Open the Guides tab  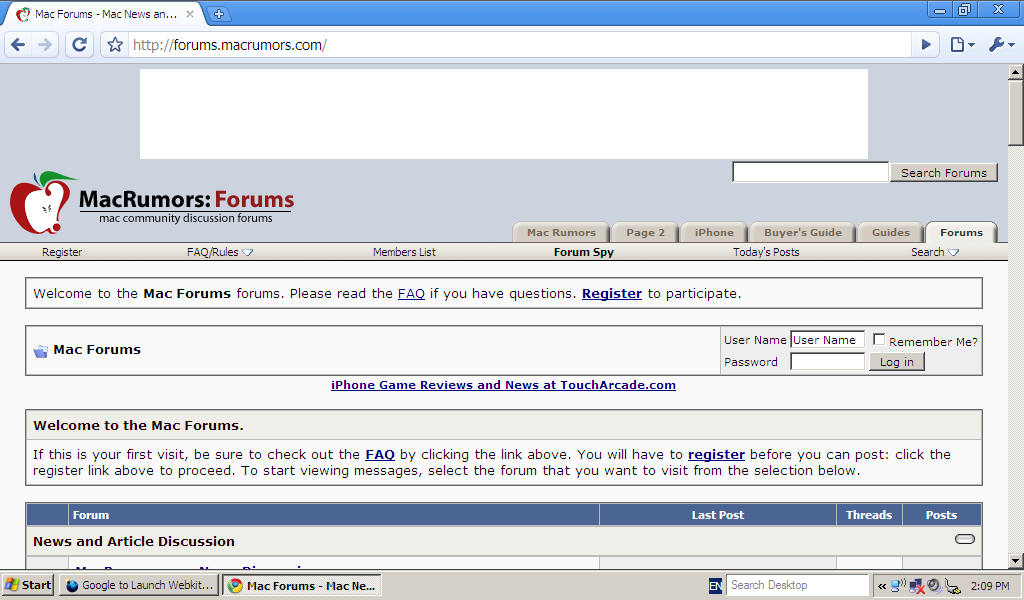(891, 232)
